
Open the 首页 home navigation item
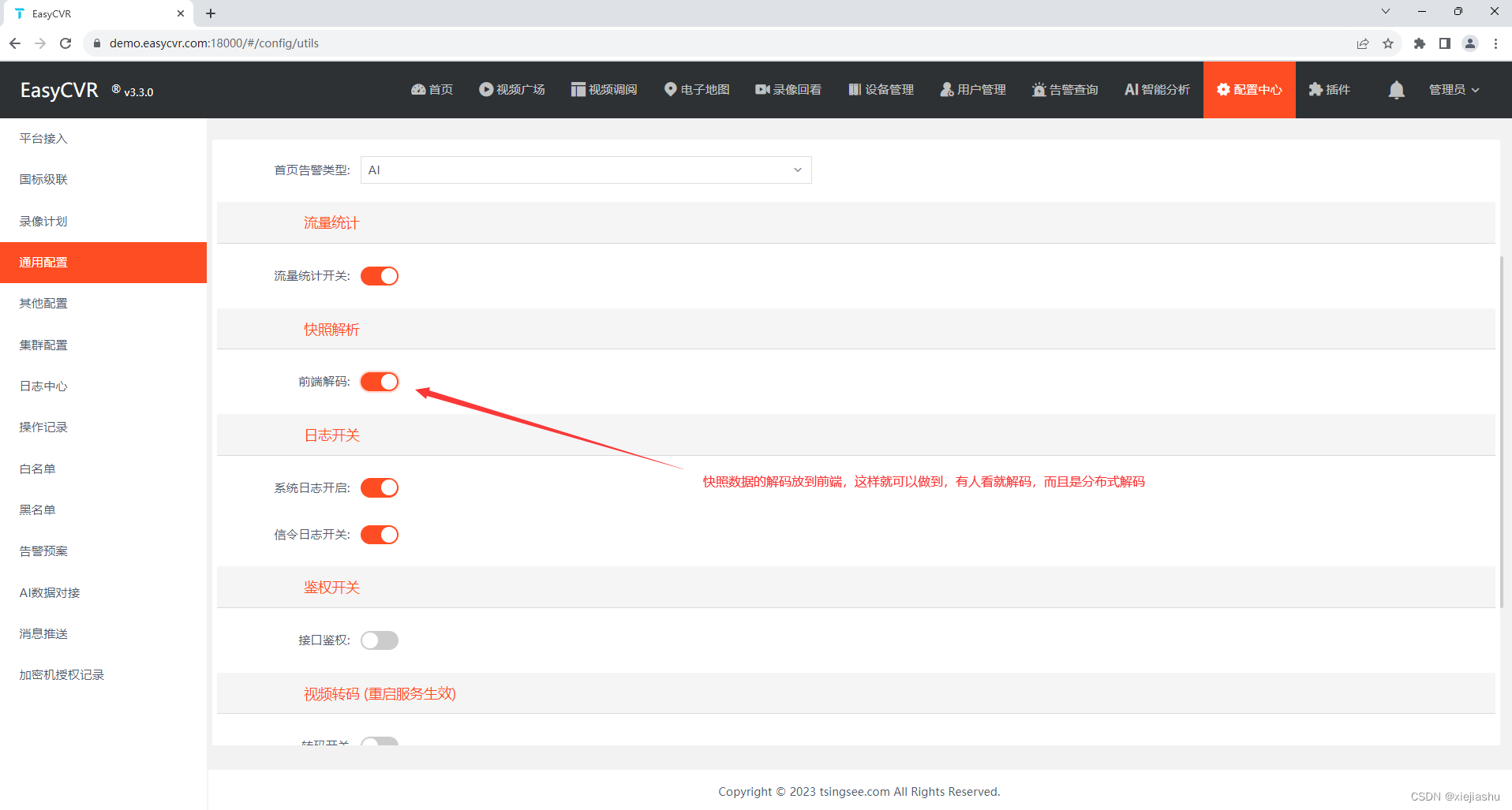coord(432,90)
